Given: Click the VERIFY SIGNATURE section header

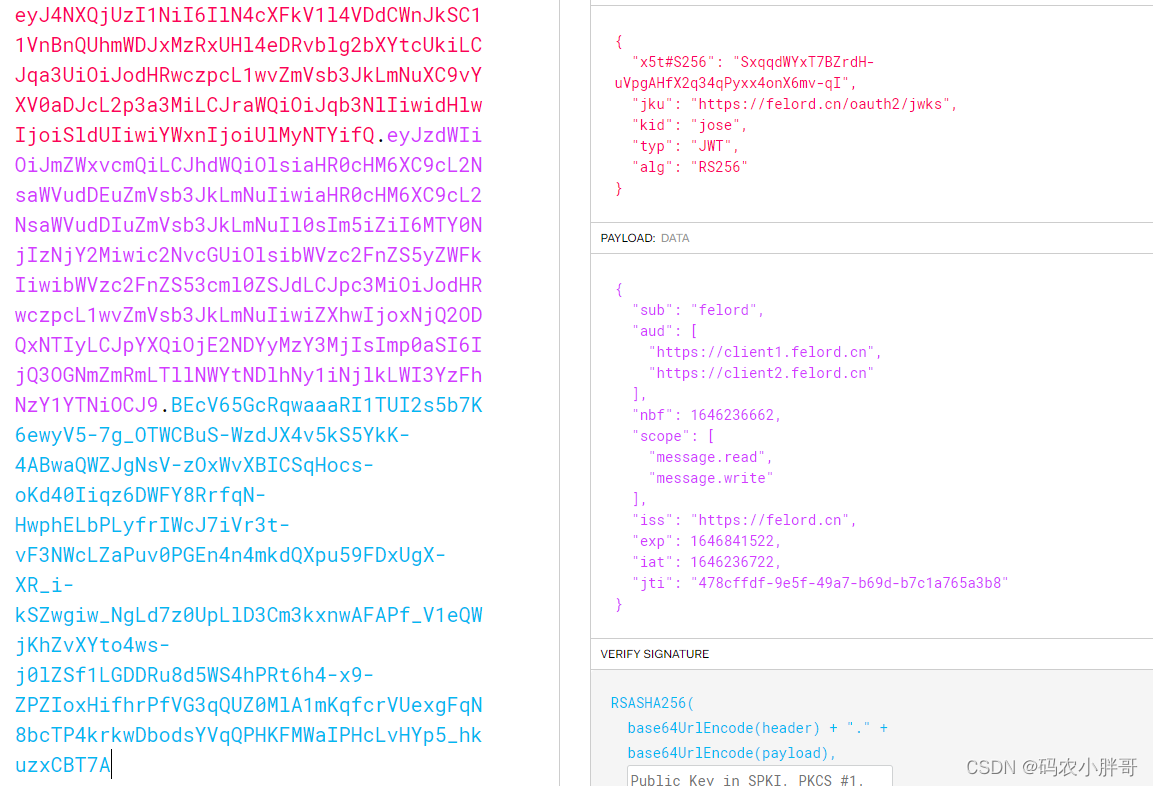Looking at the screenshot, I should 653,654.
